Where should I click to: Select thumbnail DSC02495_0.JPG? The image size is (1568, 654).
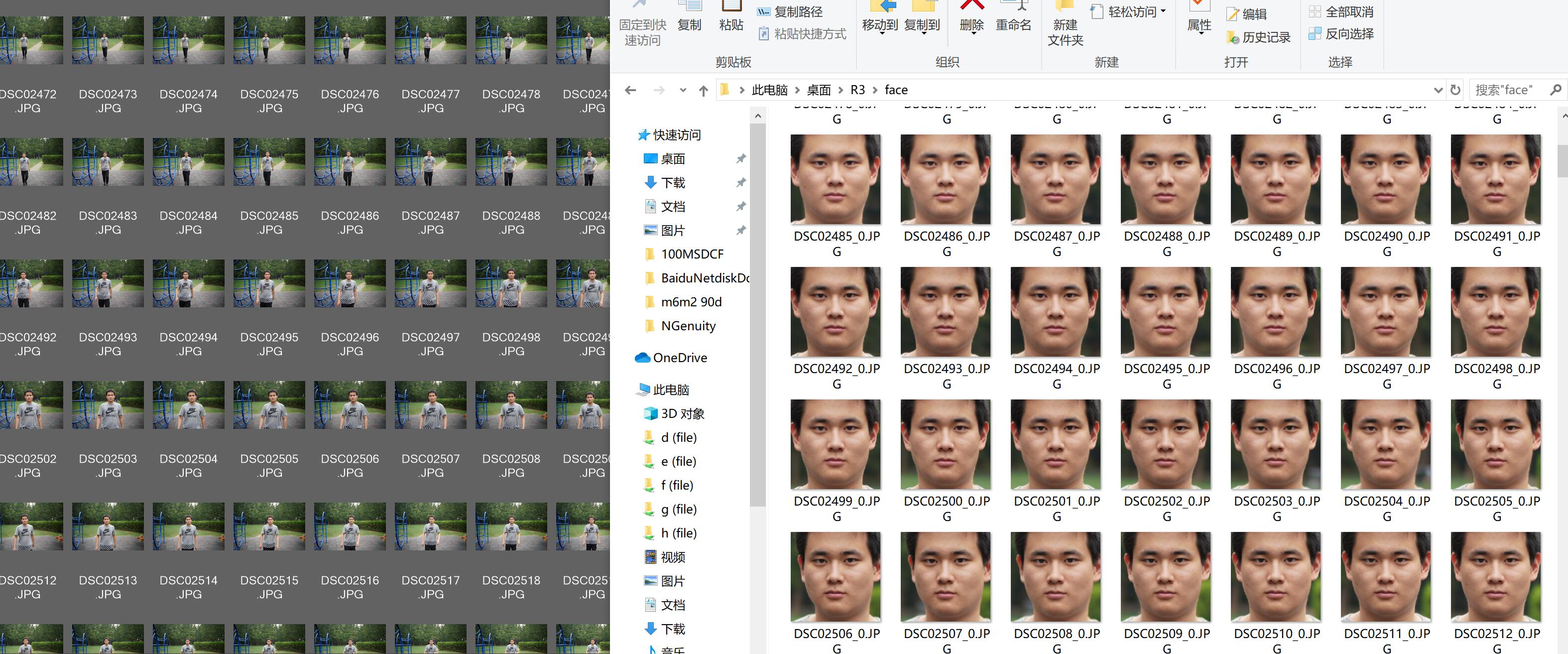(1166, 312)
